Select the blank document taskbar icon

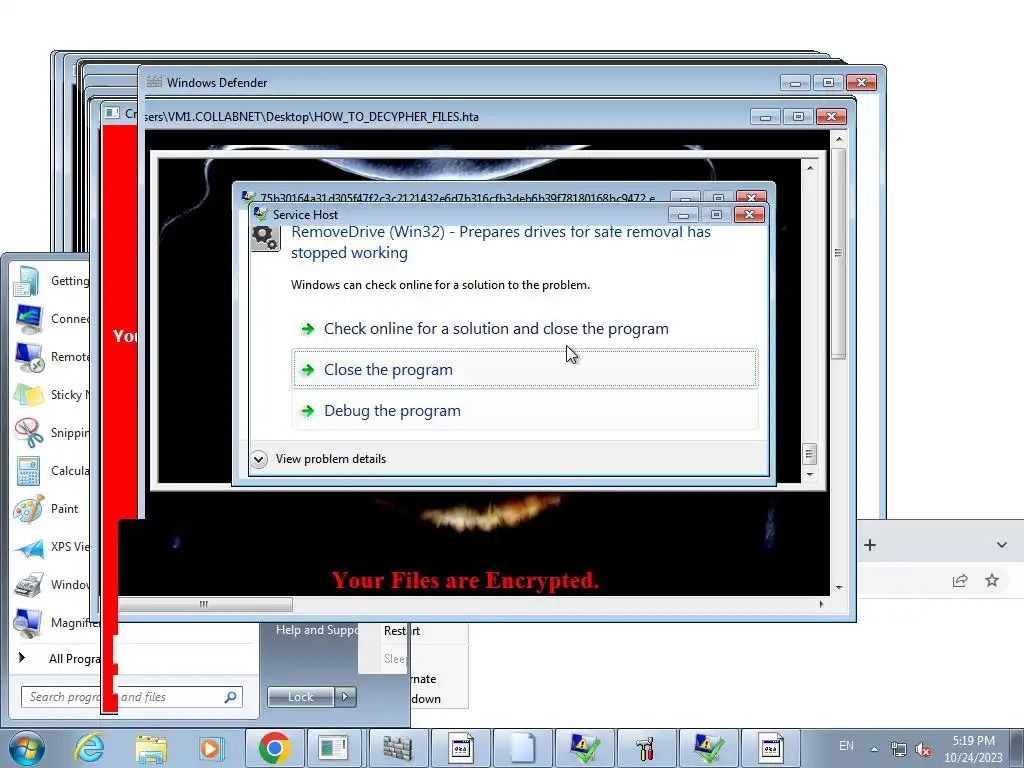(x=522, y=748)
